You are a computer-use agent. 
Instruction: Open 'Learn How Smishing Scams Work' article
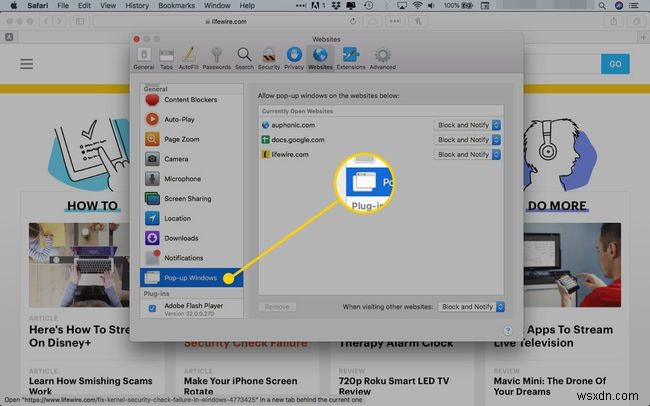(90, 386)
